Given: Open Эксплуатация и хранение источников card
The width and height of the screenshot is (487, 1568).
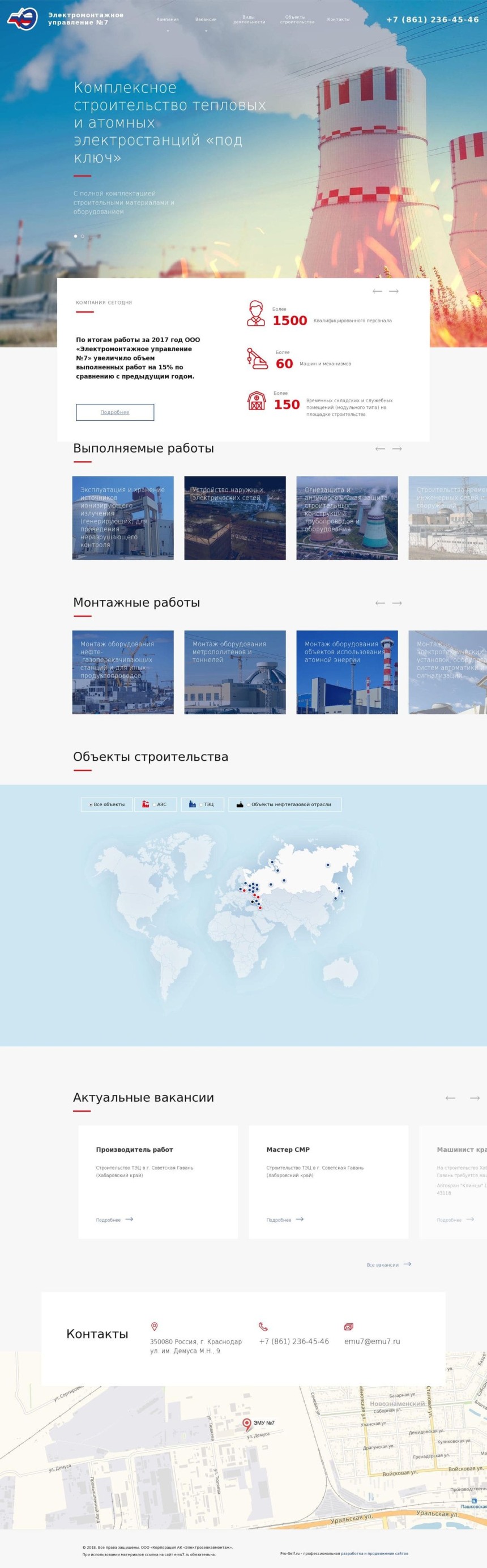Looking at the screenshot, I should (123, 517).
